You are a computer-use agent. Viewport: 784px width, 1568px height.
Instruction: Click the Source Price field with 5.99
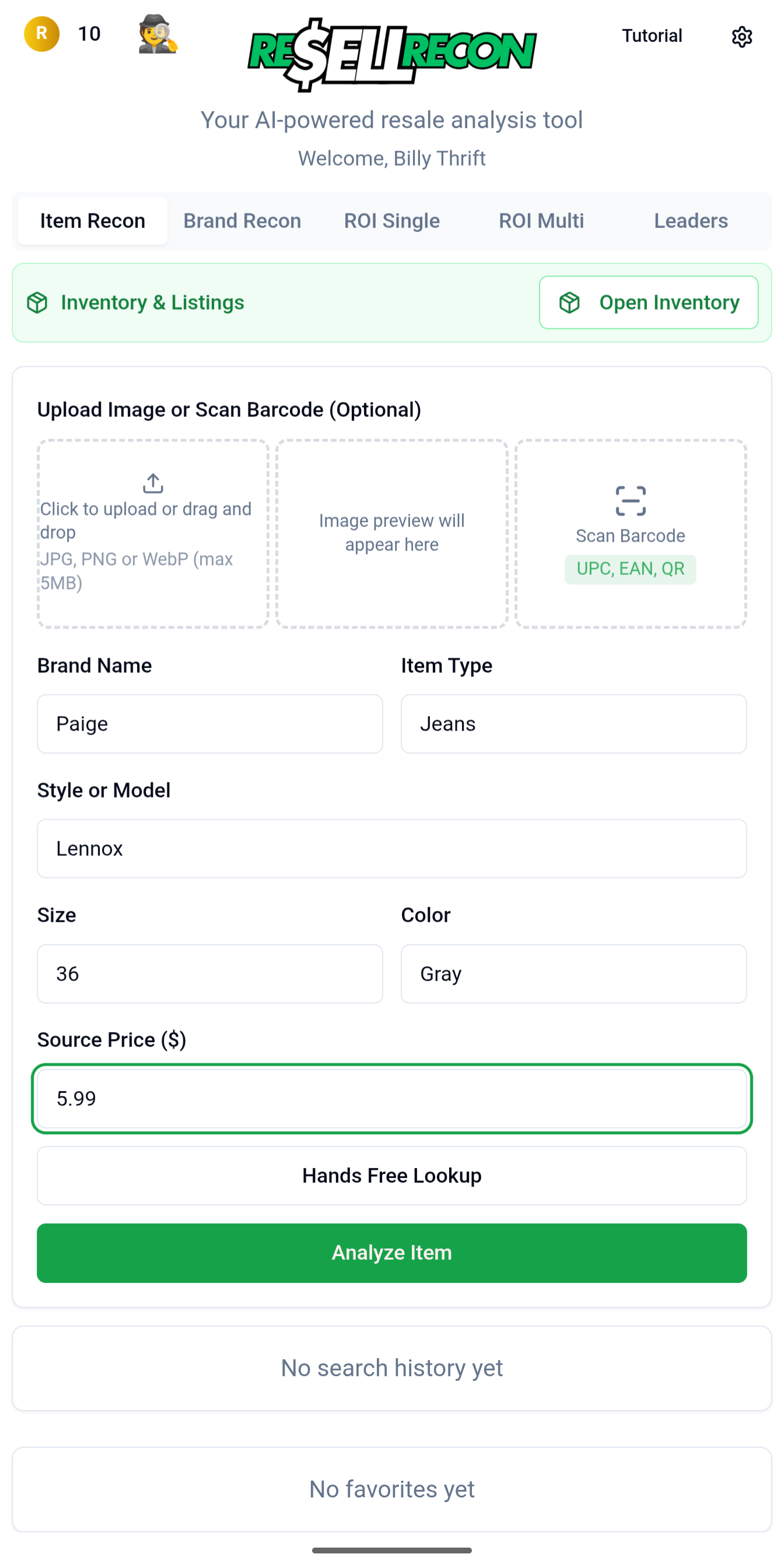pyautogui.click(x=391, y=1099)
